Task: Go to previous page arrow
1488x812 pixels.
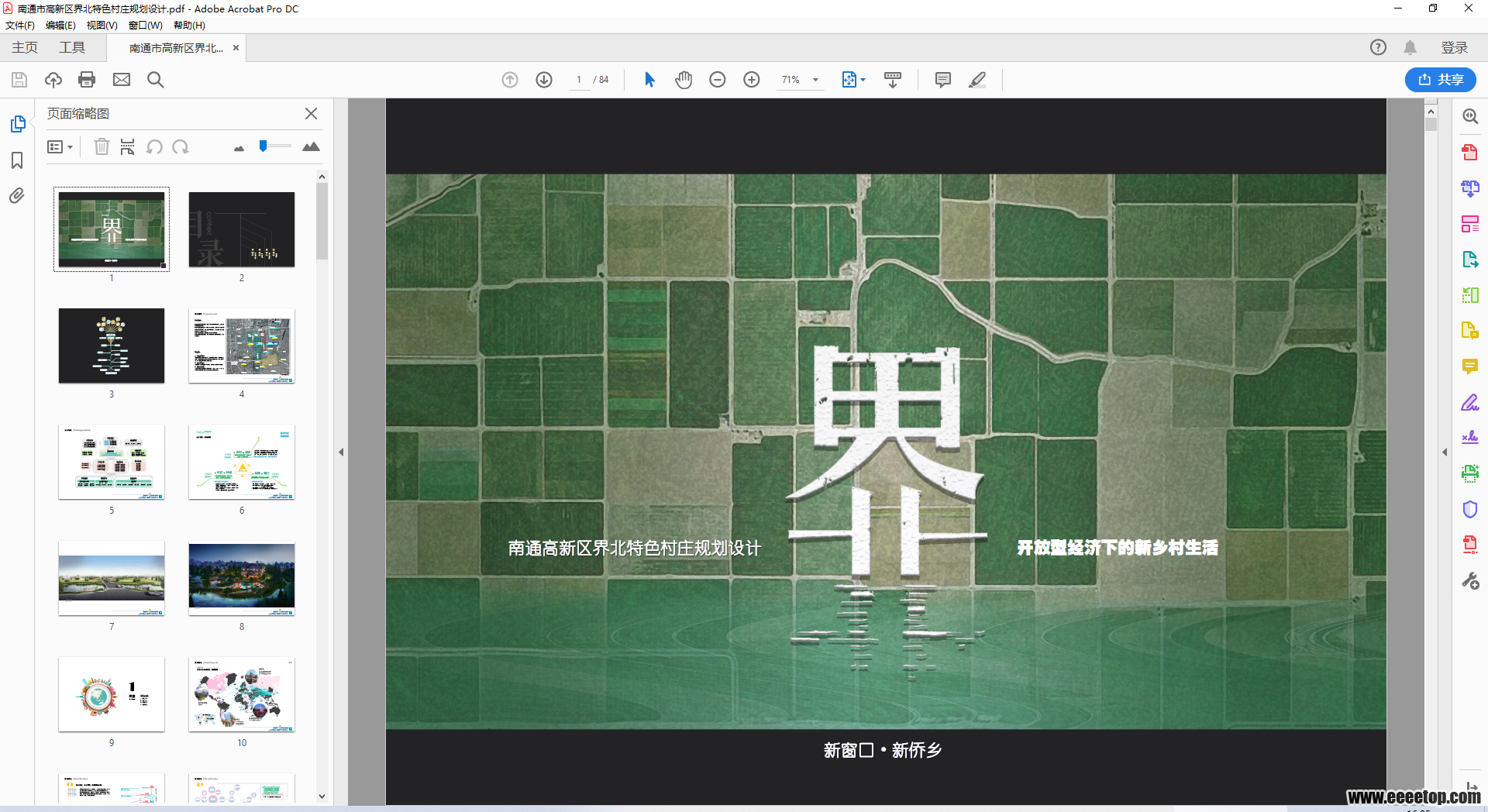Action: 510,80
